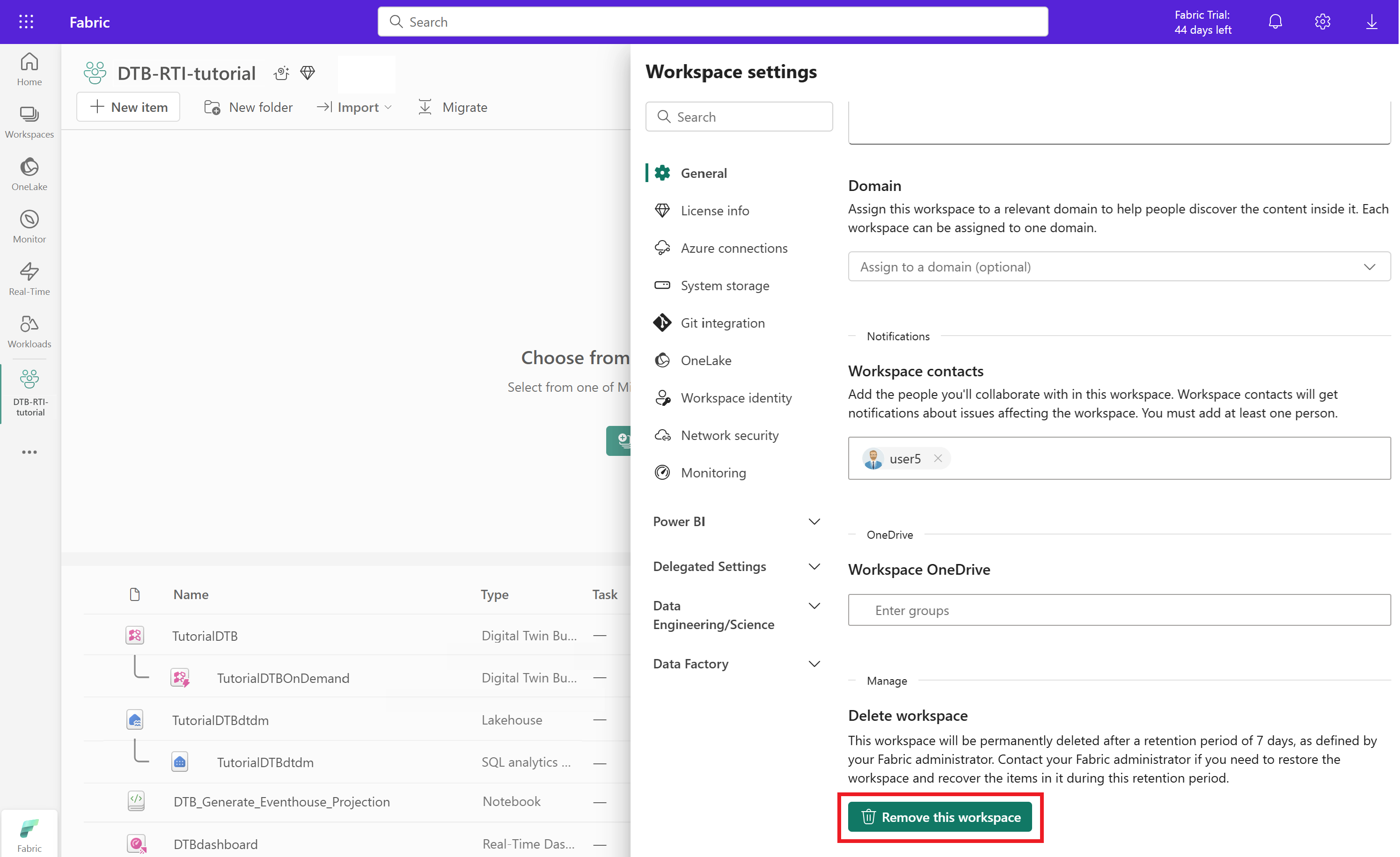Click the Task column header

(605, 594)
